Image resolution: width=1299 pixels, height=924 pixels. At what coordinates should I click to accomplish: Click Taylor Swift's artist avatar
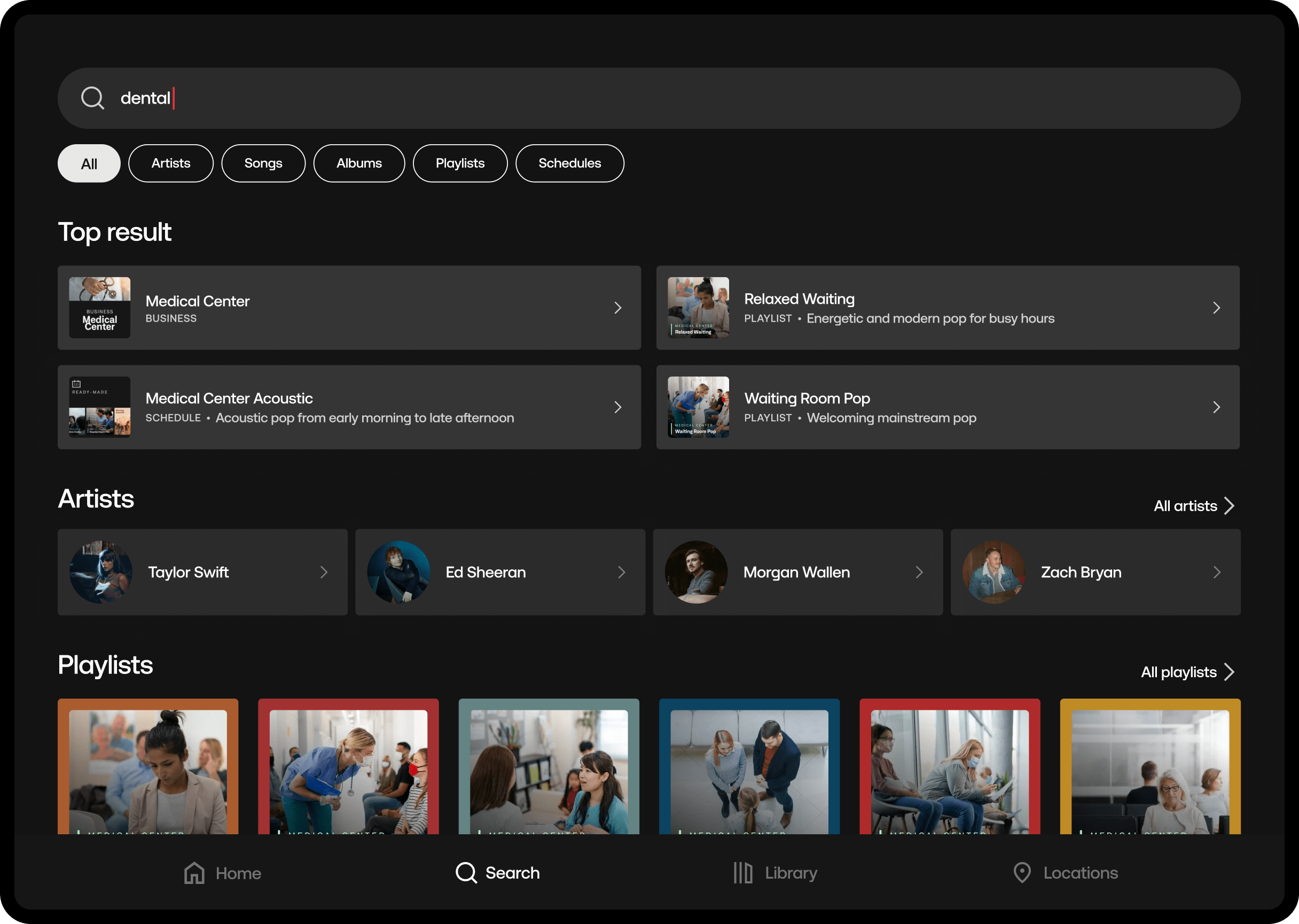pos(101,572)
